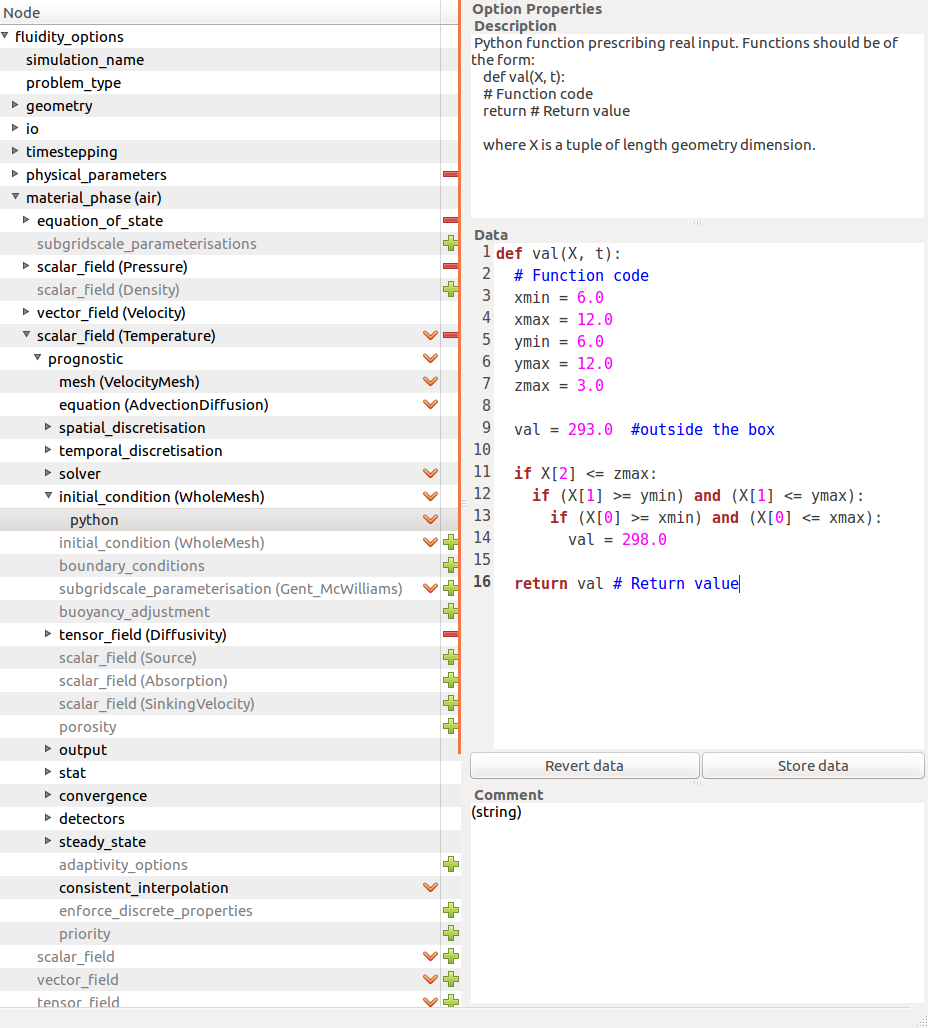Remove equation_of_state via red minus icon
The width and height of the screenshot is (928, 1028).
click(451, 220)
